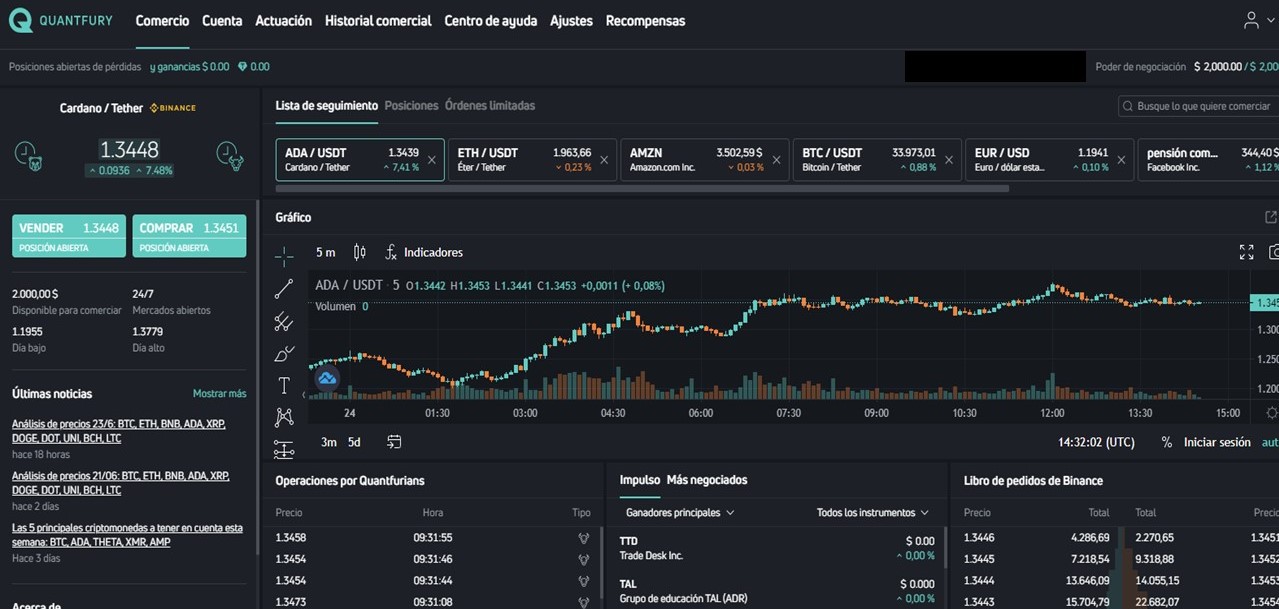Select the trend line drawing tool
The height and width of the screenshot is (609, 1279).
(284, 289)
